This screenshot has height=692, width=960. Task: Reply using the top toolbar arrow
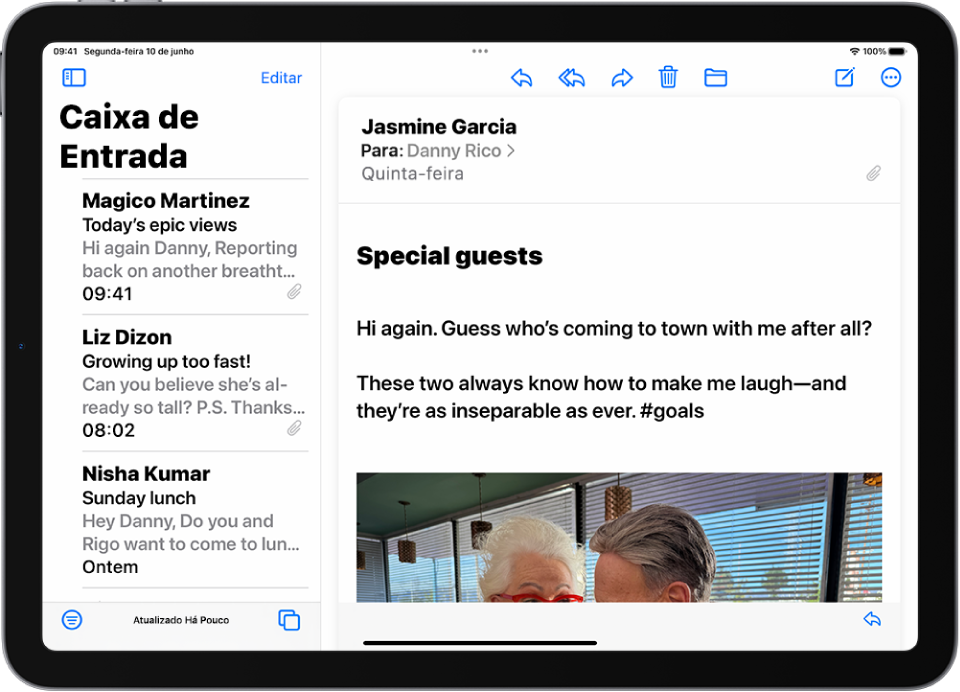click(522, 78)
